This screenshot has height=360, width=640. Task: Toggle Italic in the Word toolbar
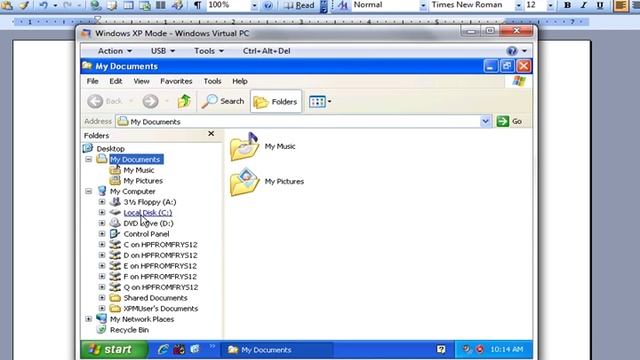[584, 5]
